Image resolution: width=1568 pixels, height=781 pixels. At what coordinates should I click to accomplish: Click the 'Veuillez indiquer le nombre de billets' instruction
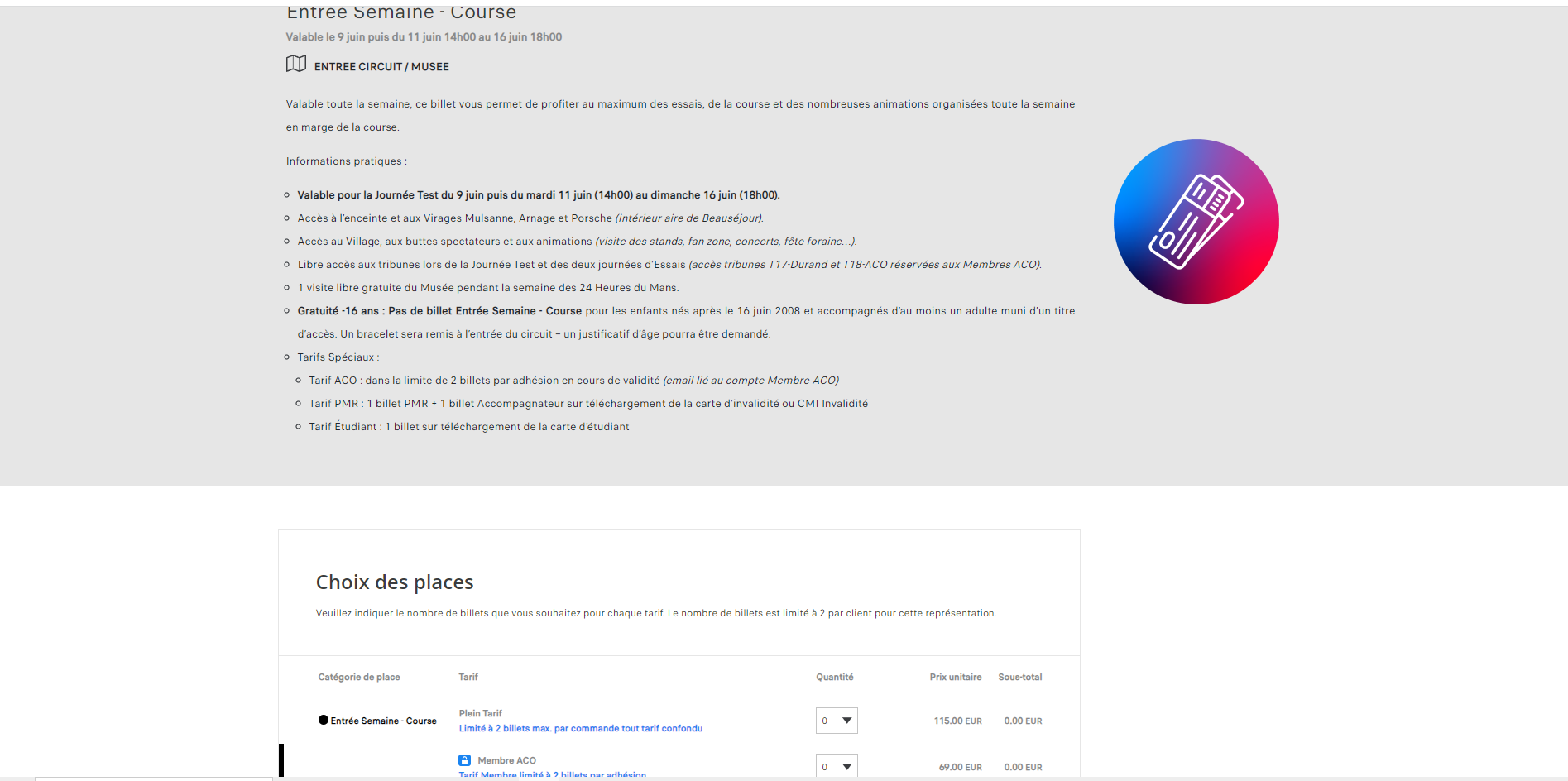656,613
